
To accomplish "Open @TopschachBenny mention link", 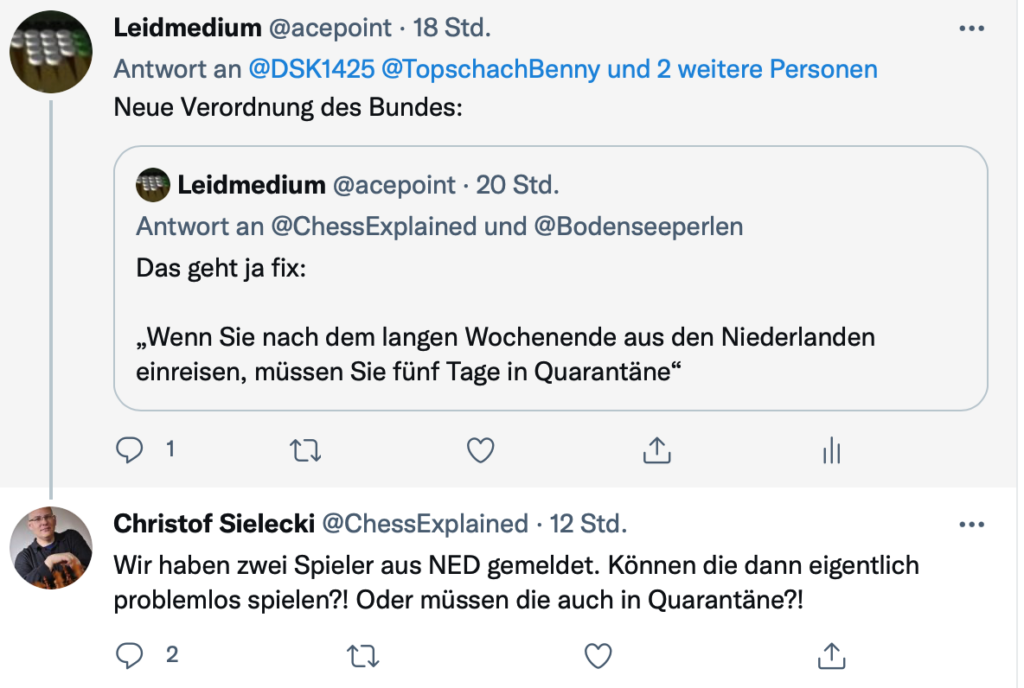I will [490, 69].
